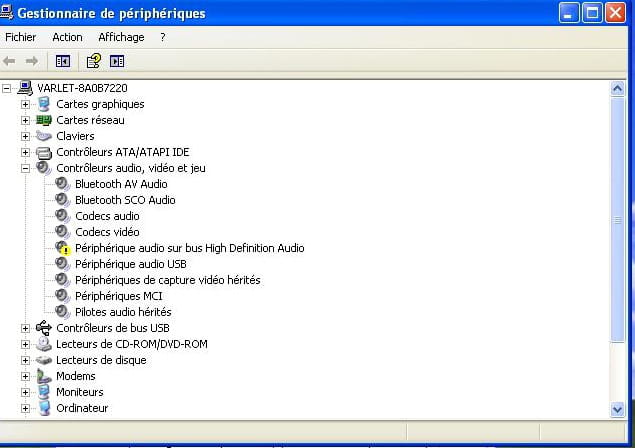The width and height of the screenshot is (635, 448).
Task: Expand the Lecteurs de disque node
Action: tap(25, 360)
